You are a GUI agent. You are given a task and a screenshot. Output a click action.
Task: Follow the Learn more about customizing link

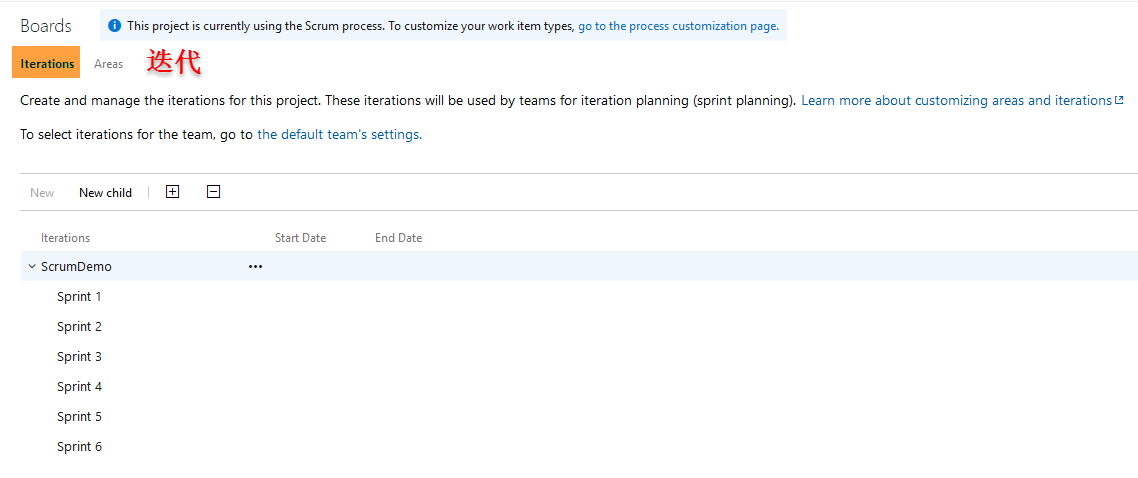[956, 100]
